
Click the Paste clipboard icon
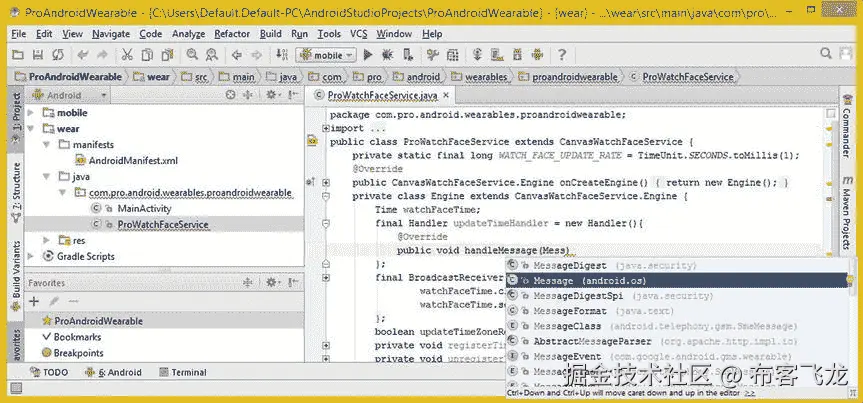(x=167, y=55)
